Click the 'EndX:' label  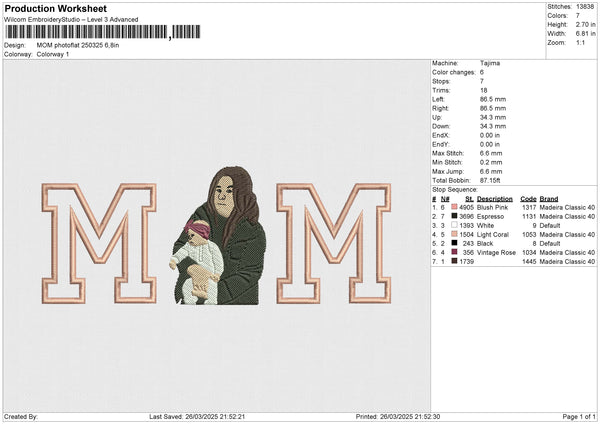point(441,135)
